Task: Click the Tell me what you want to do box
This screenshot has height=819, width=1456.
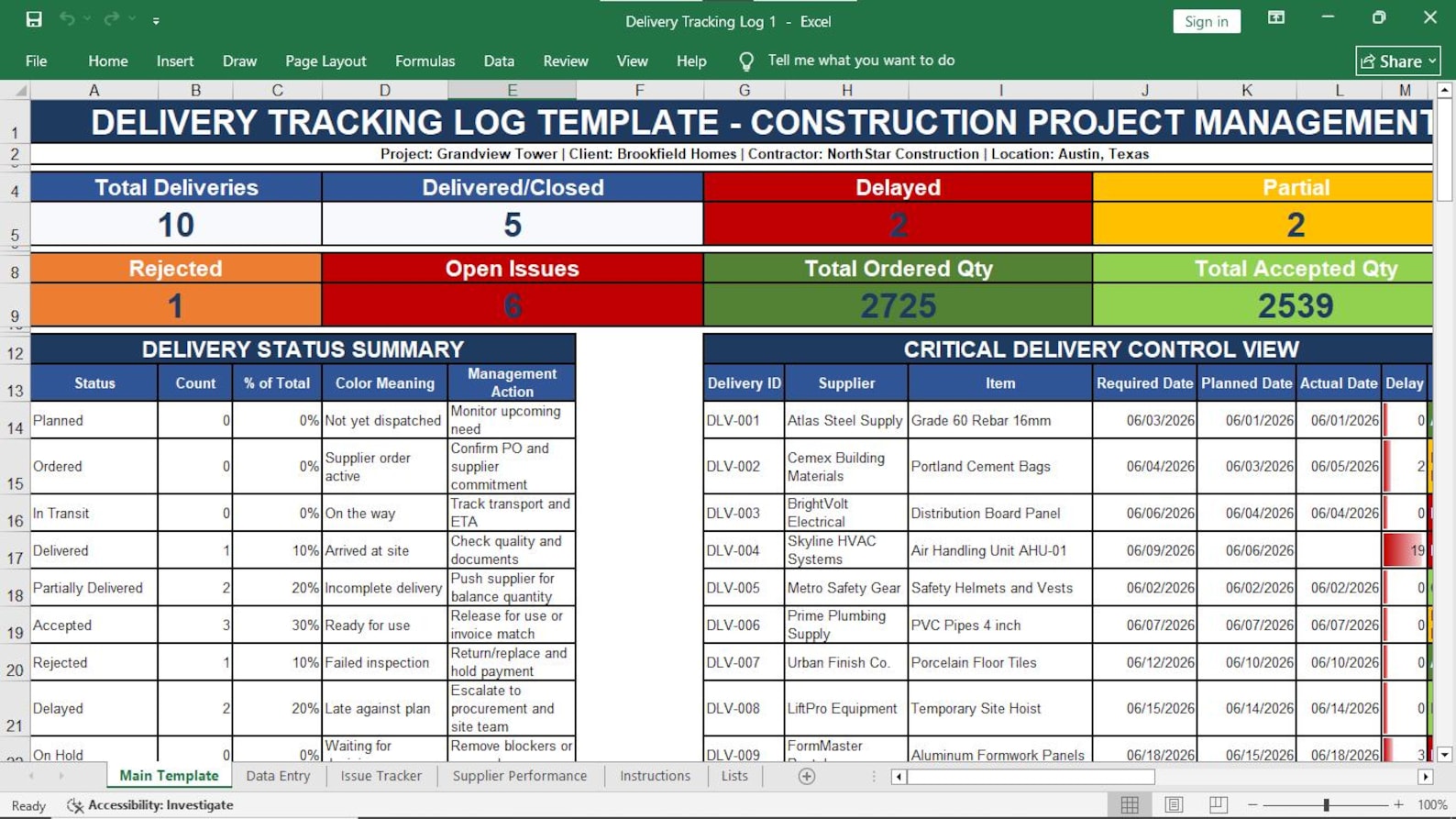Action: (861, 61)
